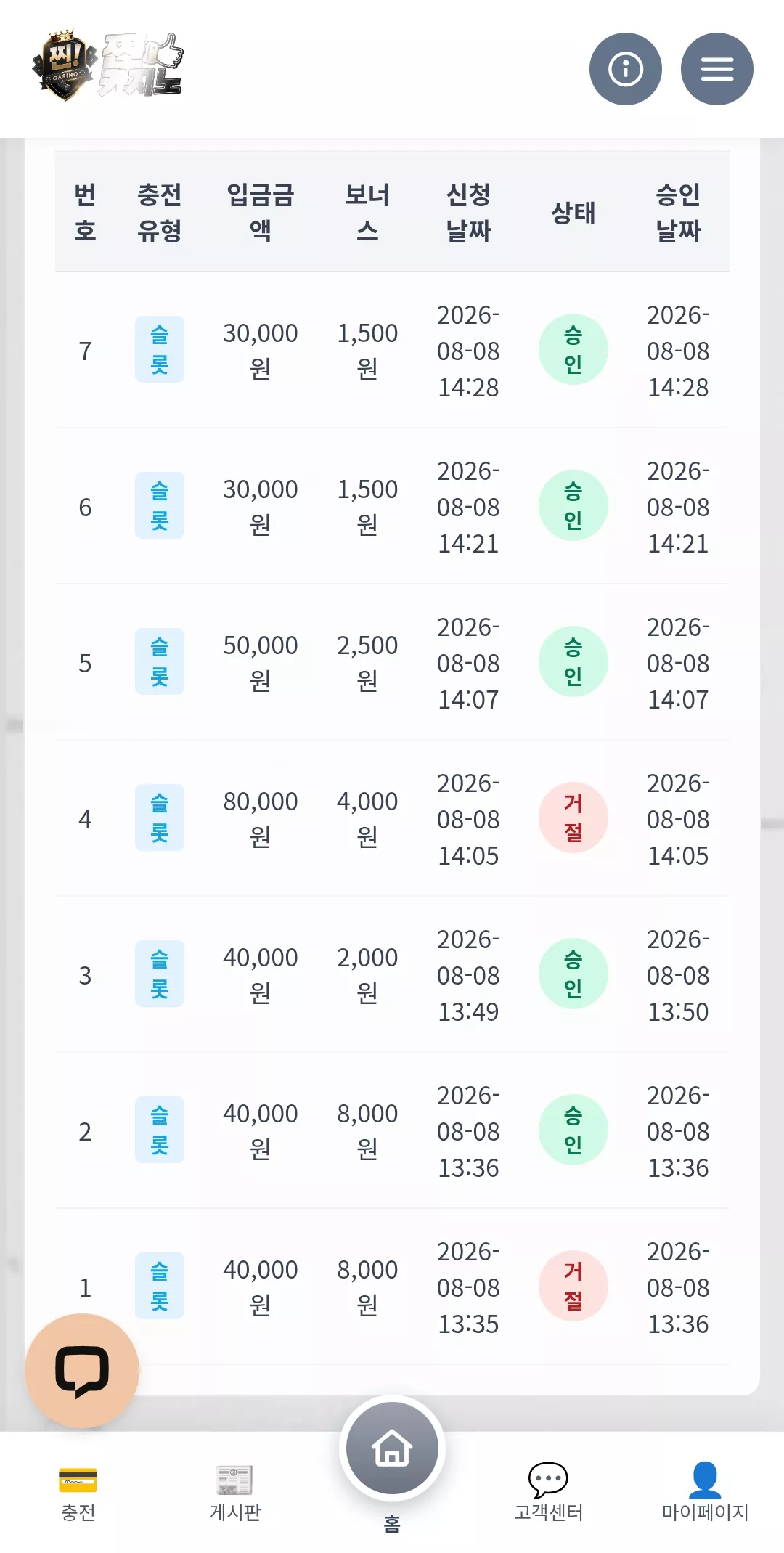Click the 거절 status badge in row 1
Image resolution: width=784 pixels, height=1553 pixels.
coord(573,1286)
